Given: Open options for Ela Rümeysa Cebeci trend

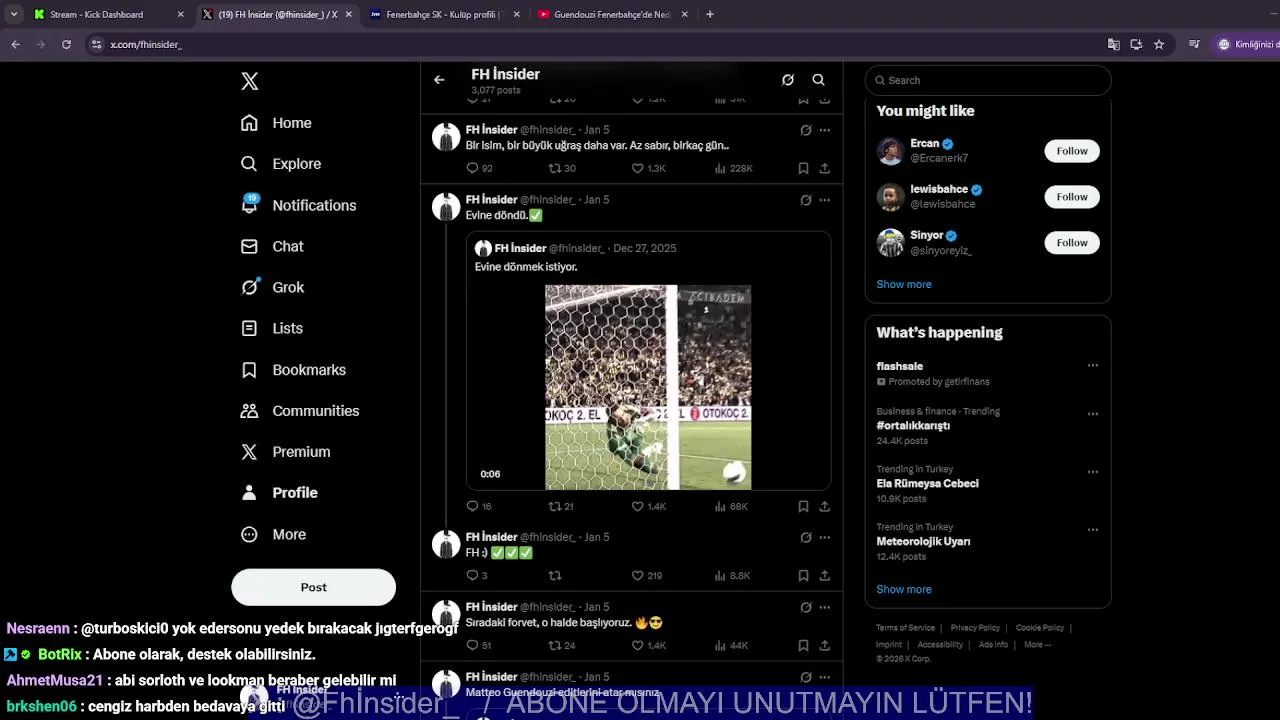Looking at the screenshot, I should point(1093,472).
